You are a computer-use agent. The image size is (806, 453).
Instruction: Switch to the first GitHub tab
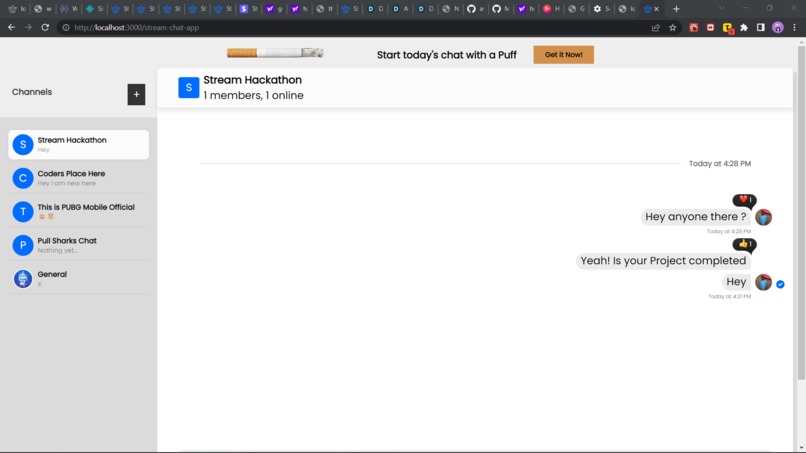475,9
